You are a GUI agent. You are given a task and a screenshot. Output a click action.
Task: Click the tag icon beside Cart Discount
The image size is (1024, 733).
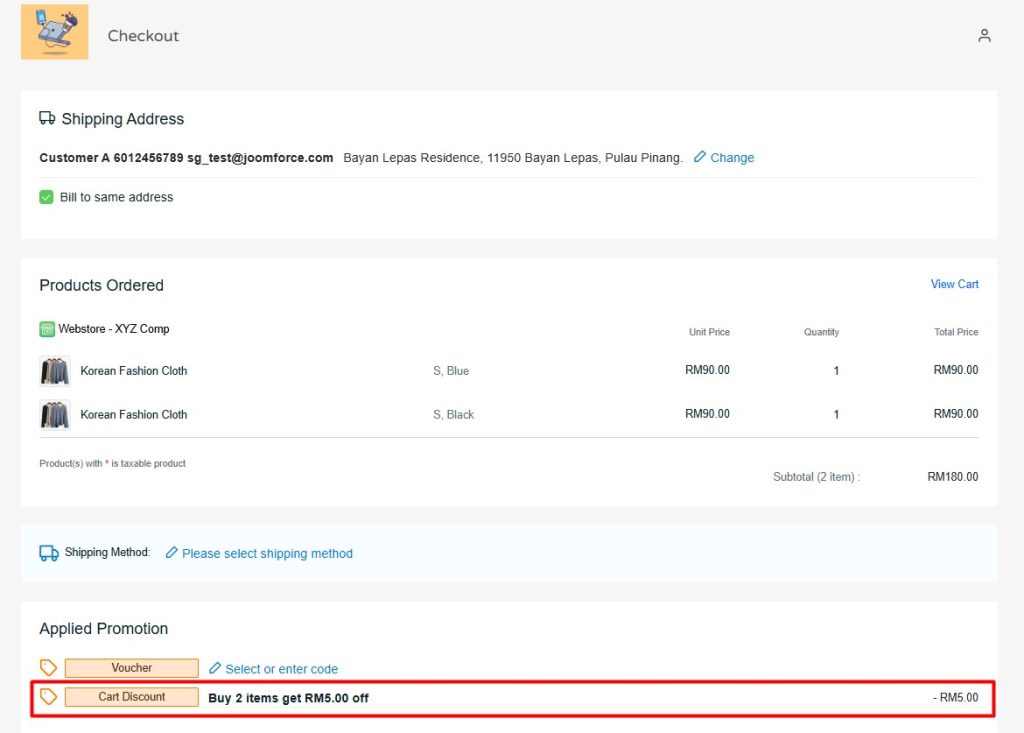(x=48, y=697)
